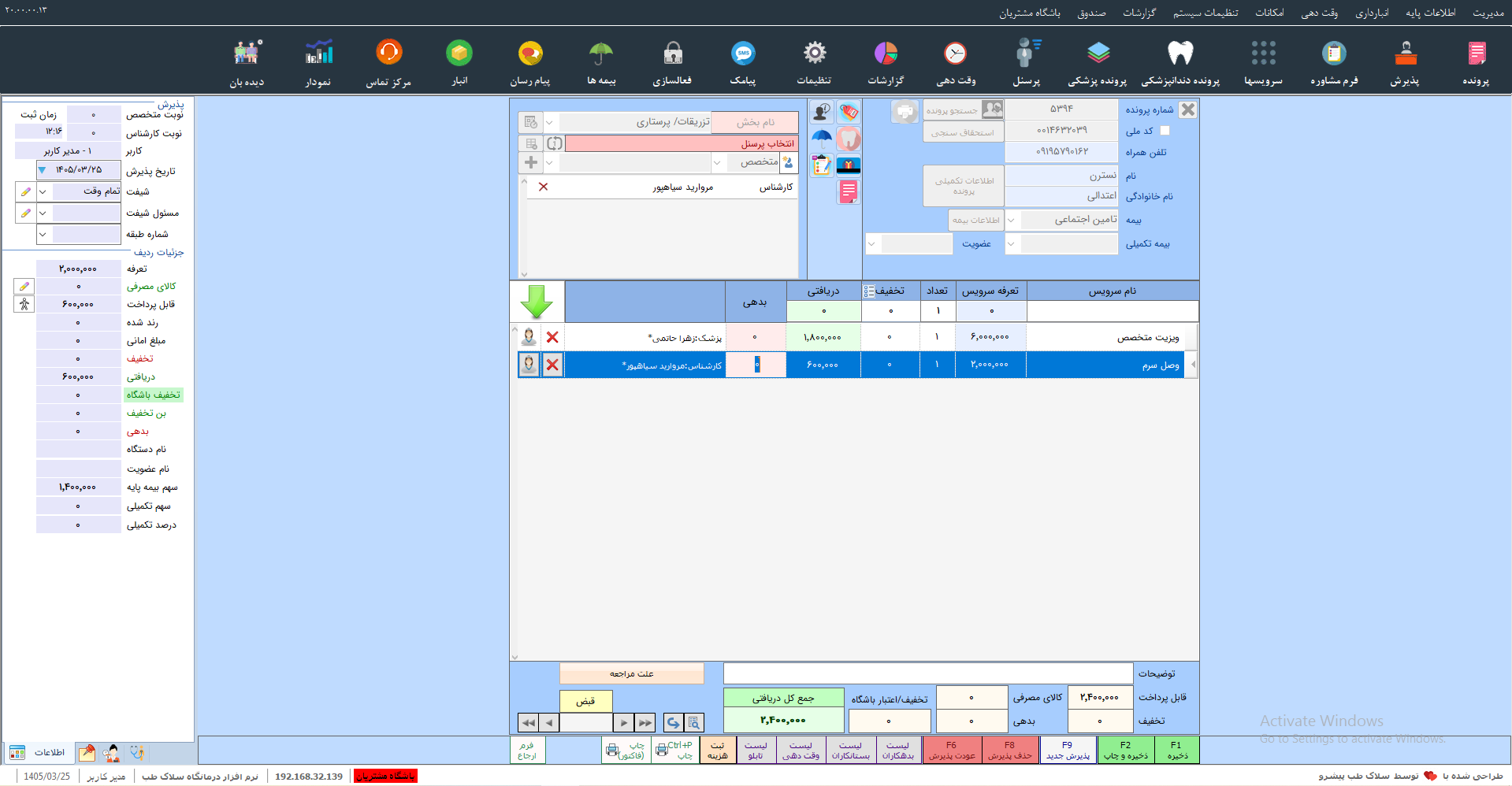Viewport: 1512px width, 786px height.
Task: Click the green down arrow icon
Action: click(537, 302)
